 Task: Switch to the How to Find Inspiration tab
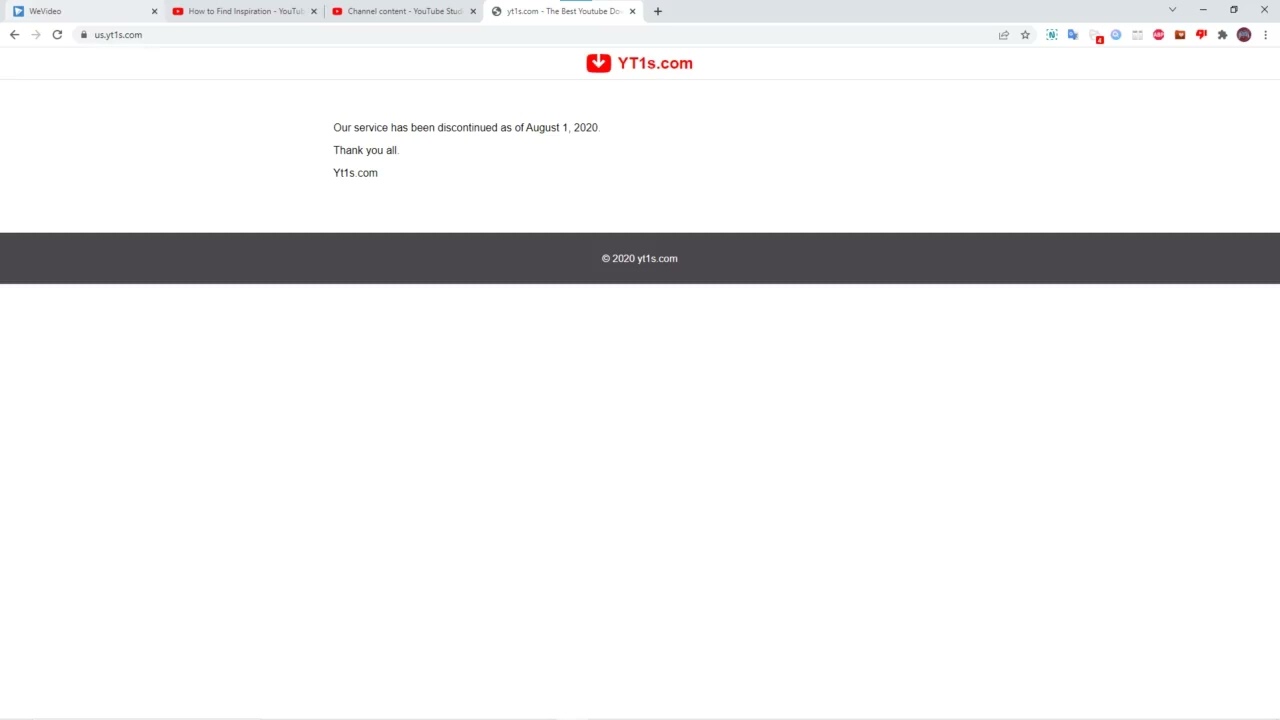pos(244,11)
